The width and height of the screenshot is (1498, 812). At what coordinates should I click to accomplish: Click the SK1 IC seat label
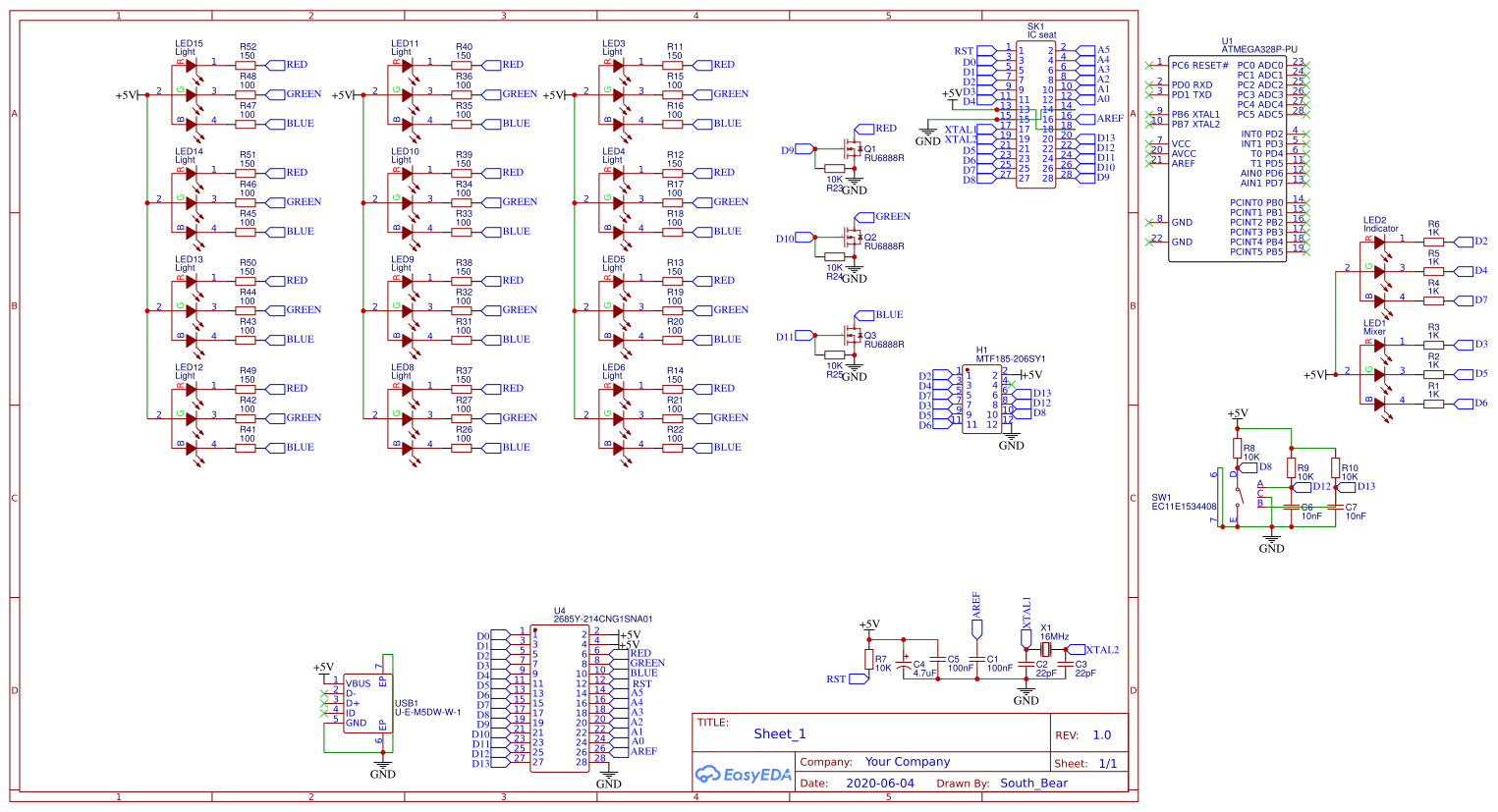point(1041,30)
